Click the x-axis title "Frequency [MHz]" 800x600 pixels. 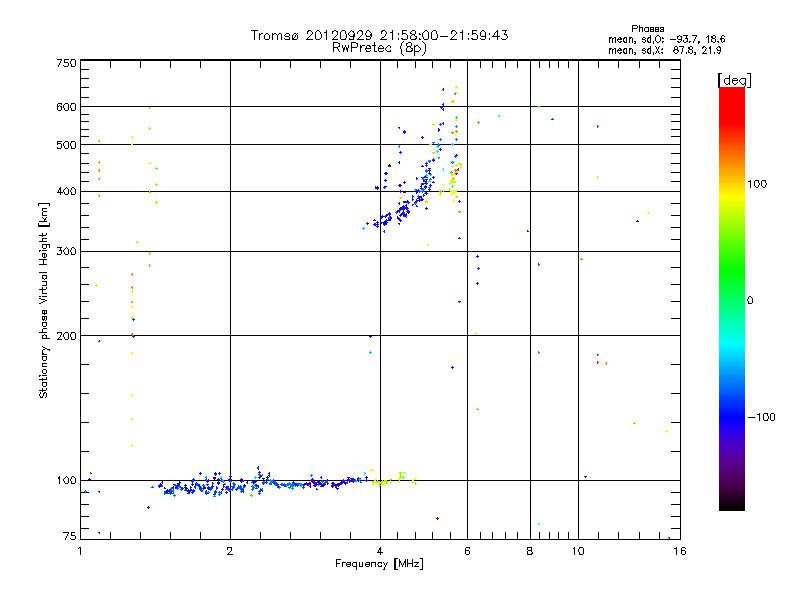point(379,564)
